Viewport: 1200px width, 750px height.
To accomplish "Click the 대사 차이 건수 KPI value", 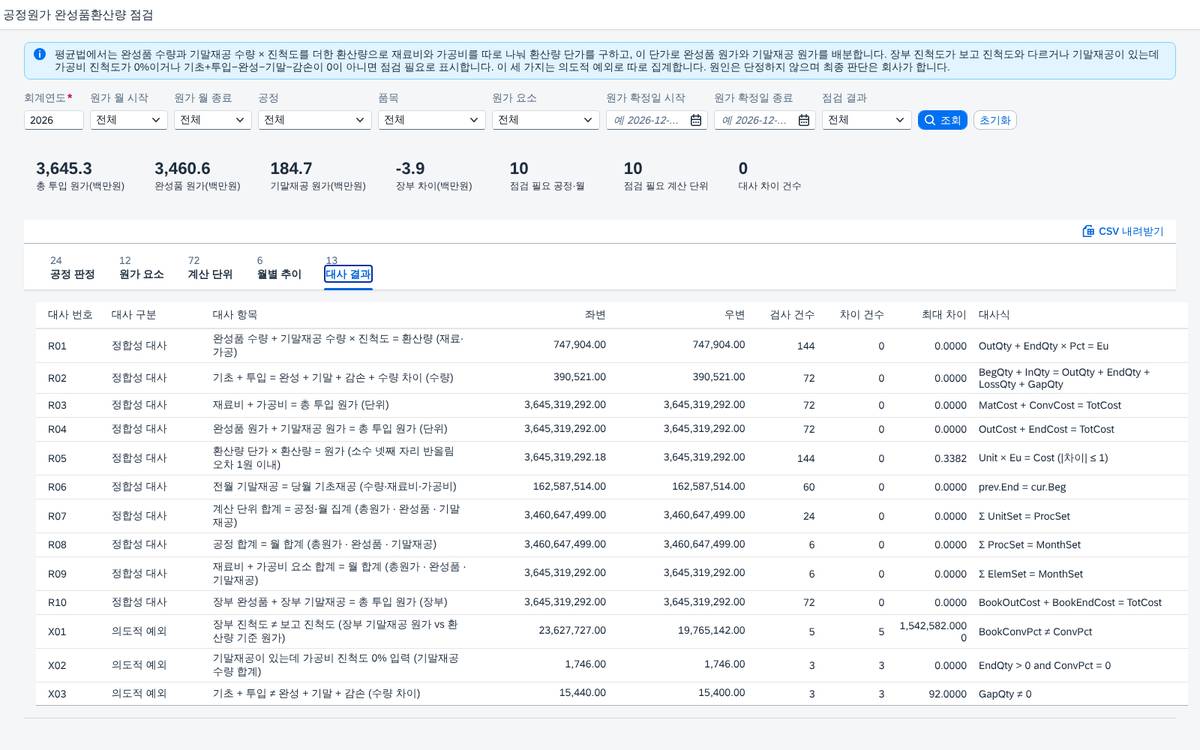I will [x=743, y=169].
